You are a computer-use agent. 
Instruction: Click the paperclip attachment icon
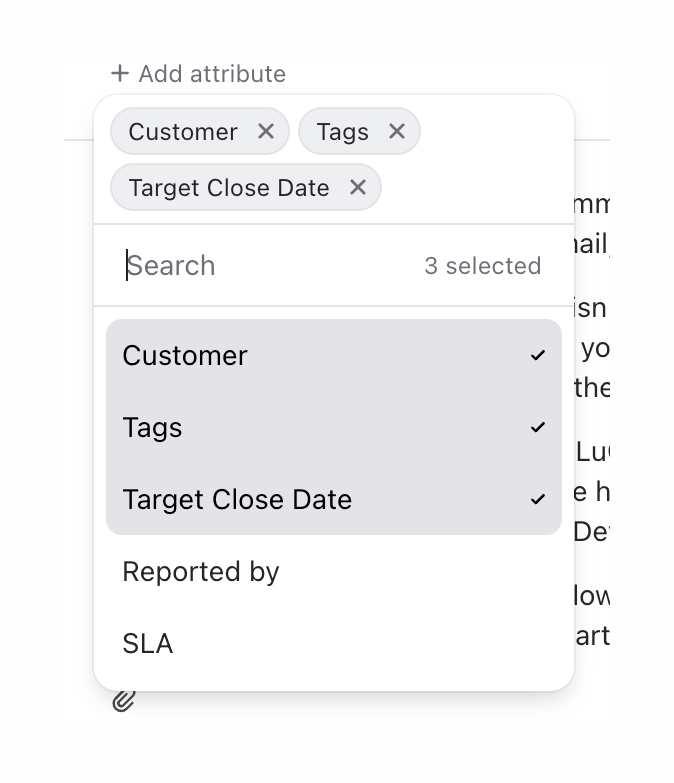click(x=123, y=700)
